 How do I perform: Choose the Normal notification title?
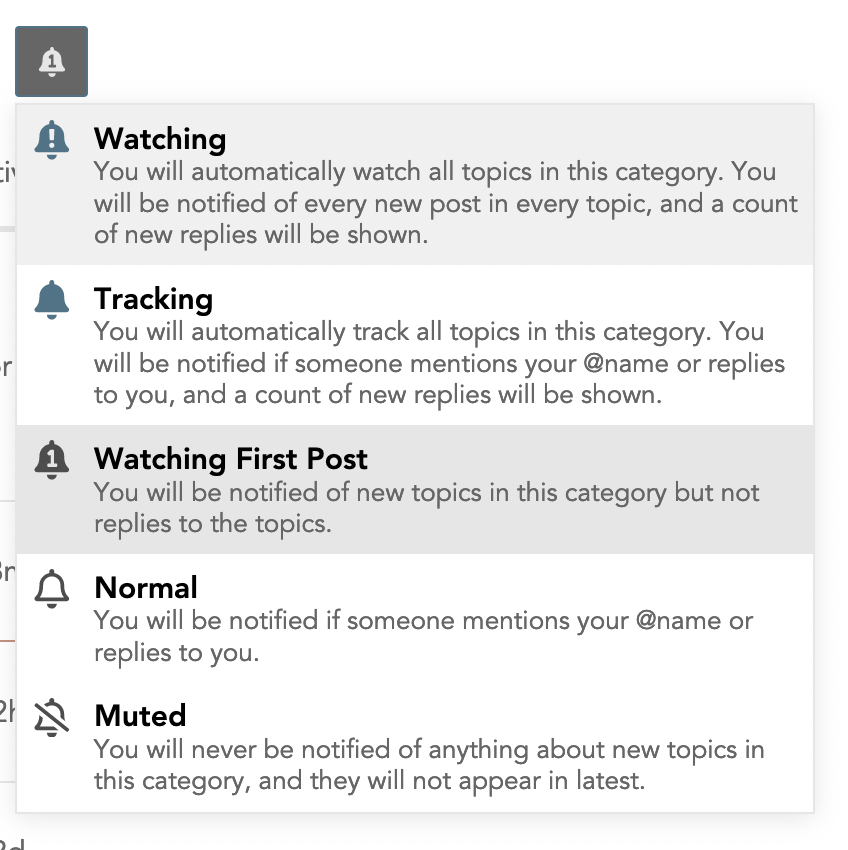coord(146,588)
